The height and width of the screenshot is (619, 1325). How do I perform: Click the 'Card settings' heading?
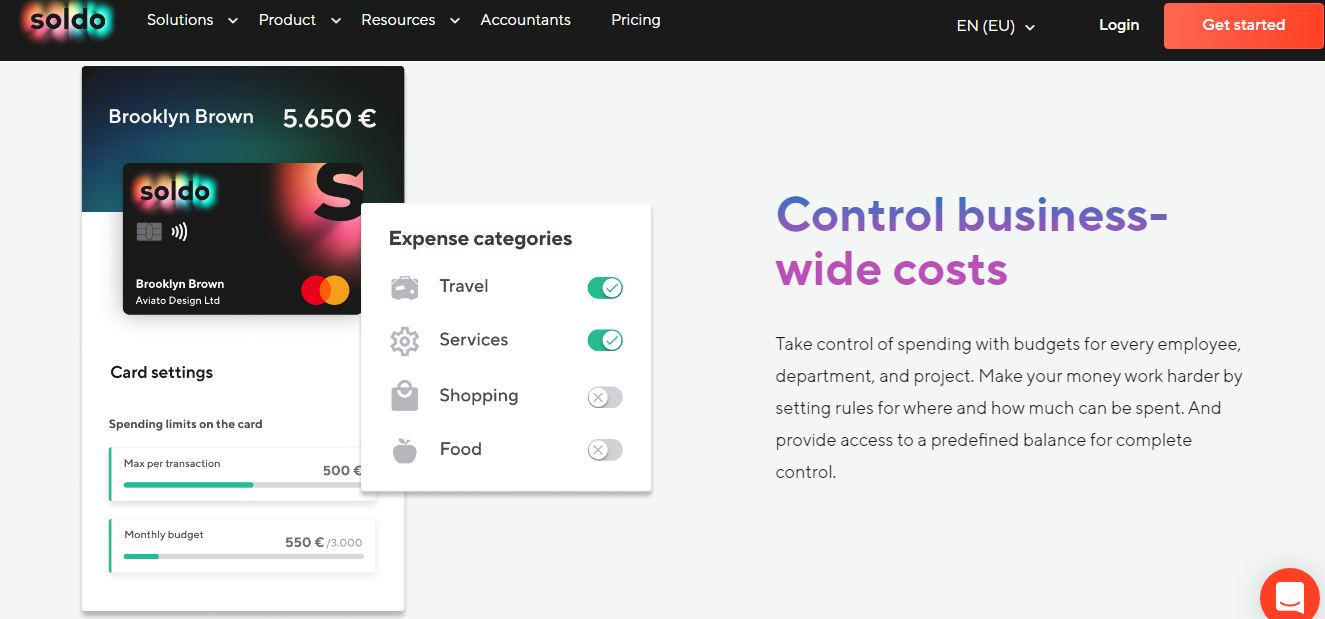click(x=161, y=372)
